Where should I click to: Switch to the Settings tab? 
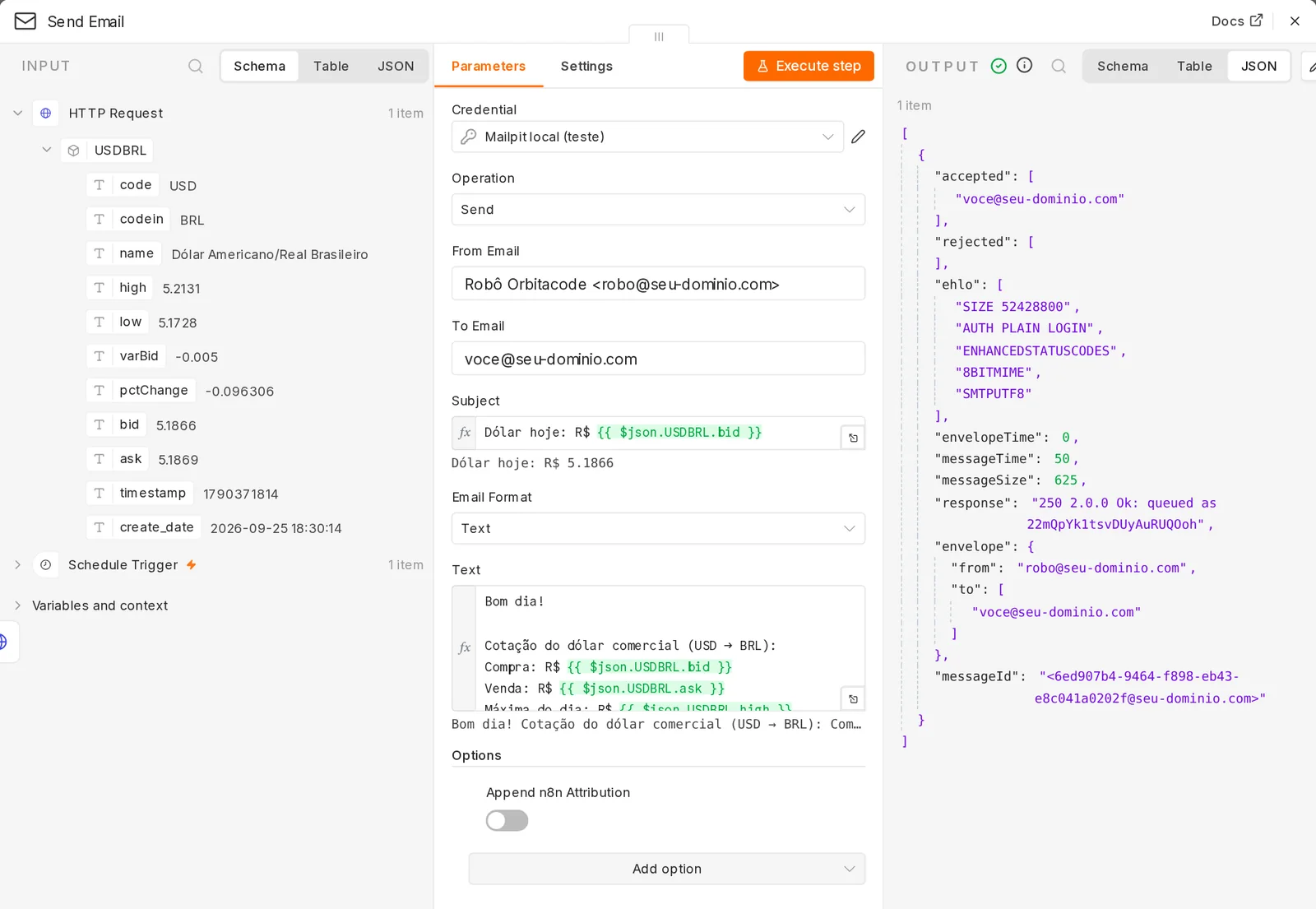point(586,66)
